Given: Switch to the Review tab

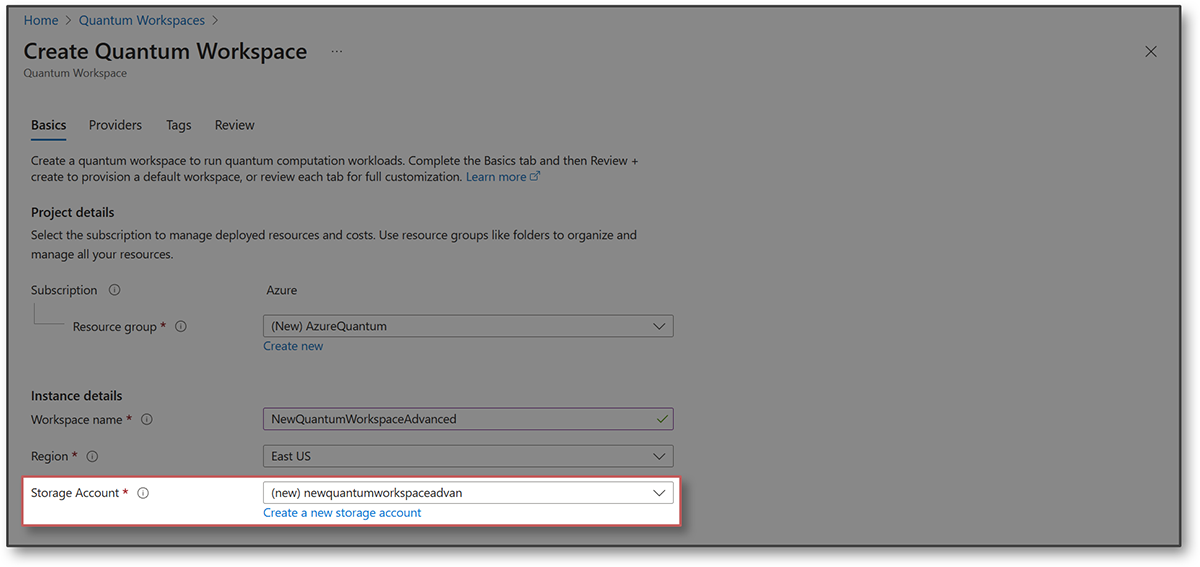Looking at the screenshot, I should tap(235, 125).
